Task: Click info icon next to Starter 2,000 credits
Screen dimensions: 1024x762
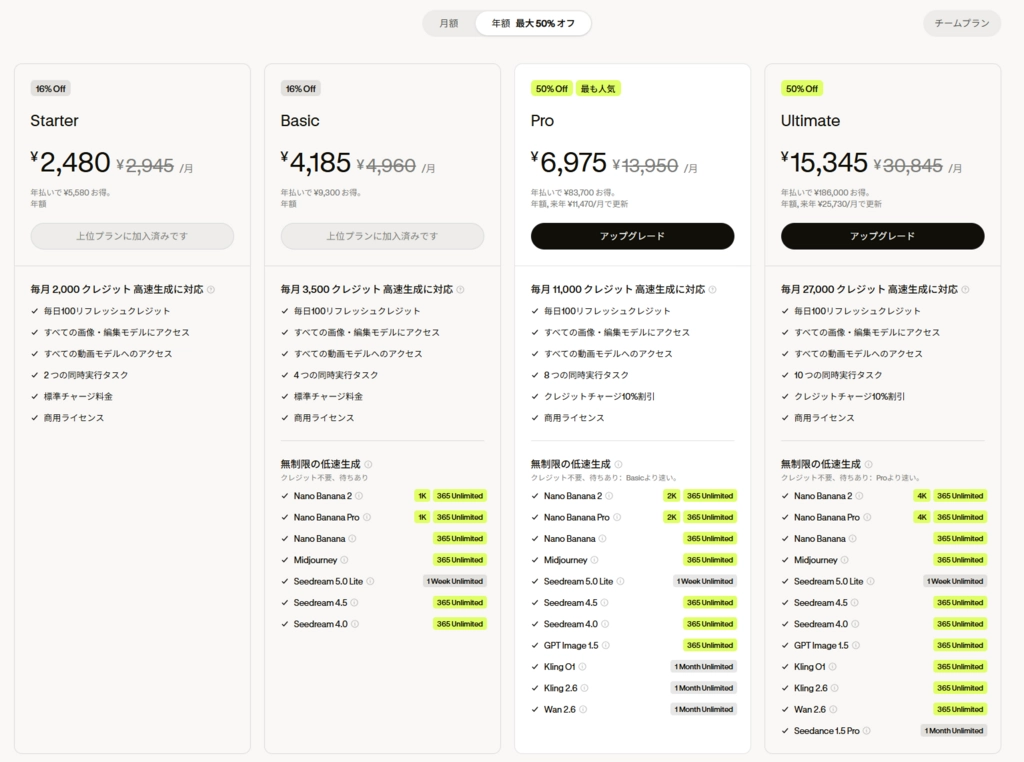Action: (x=211, y=290)
